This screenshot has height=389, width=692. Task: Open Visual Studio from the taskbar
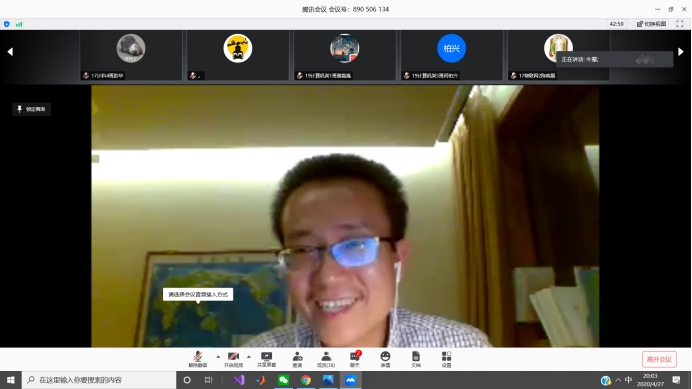239,380
